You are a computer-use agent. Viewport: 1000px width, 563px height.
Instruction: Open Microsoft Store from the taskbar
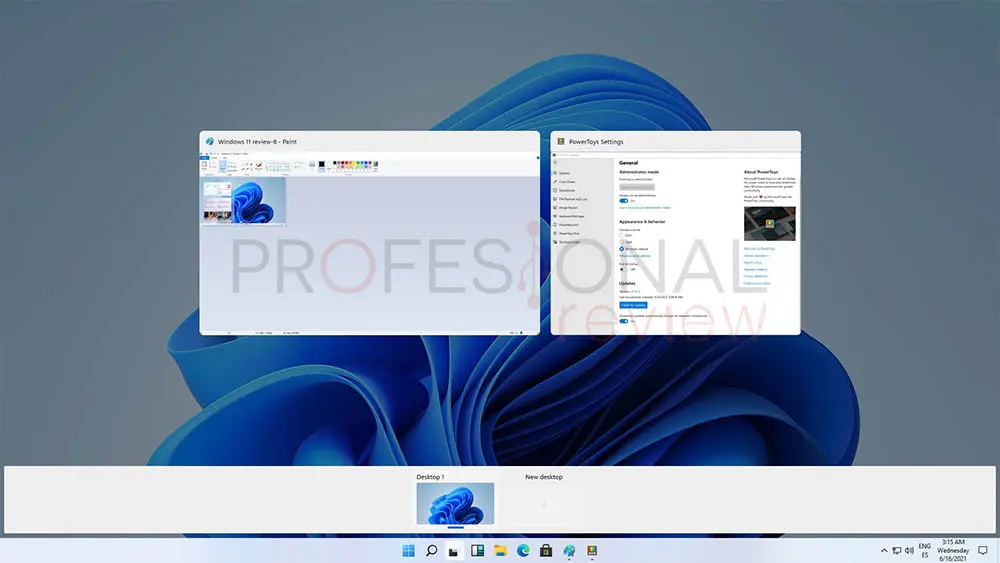click(x=546, y=550)
